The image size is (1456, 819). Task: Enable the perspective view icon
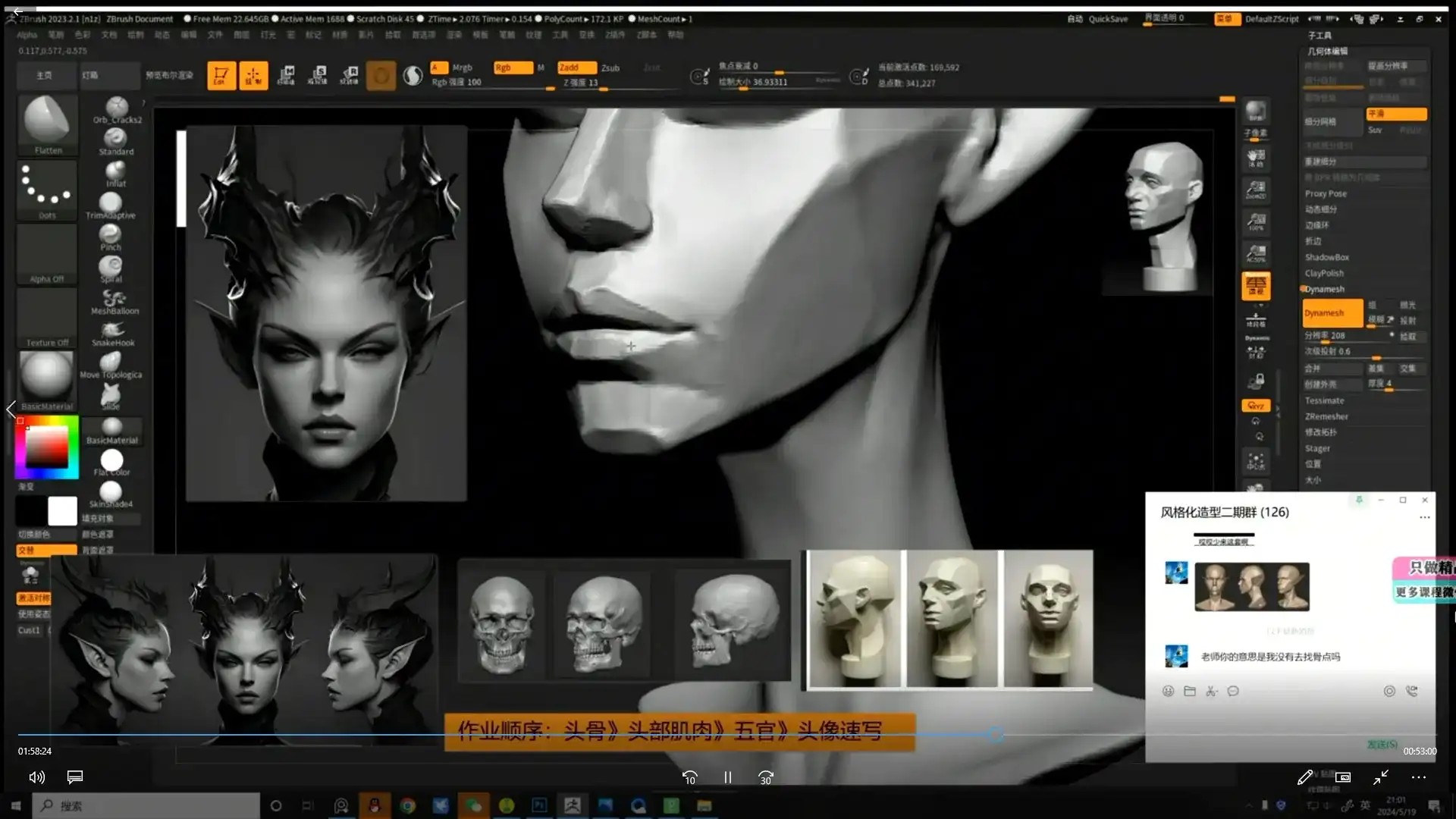click(x=1256, y=286)
